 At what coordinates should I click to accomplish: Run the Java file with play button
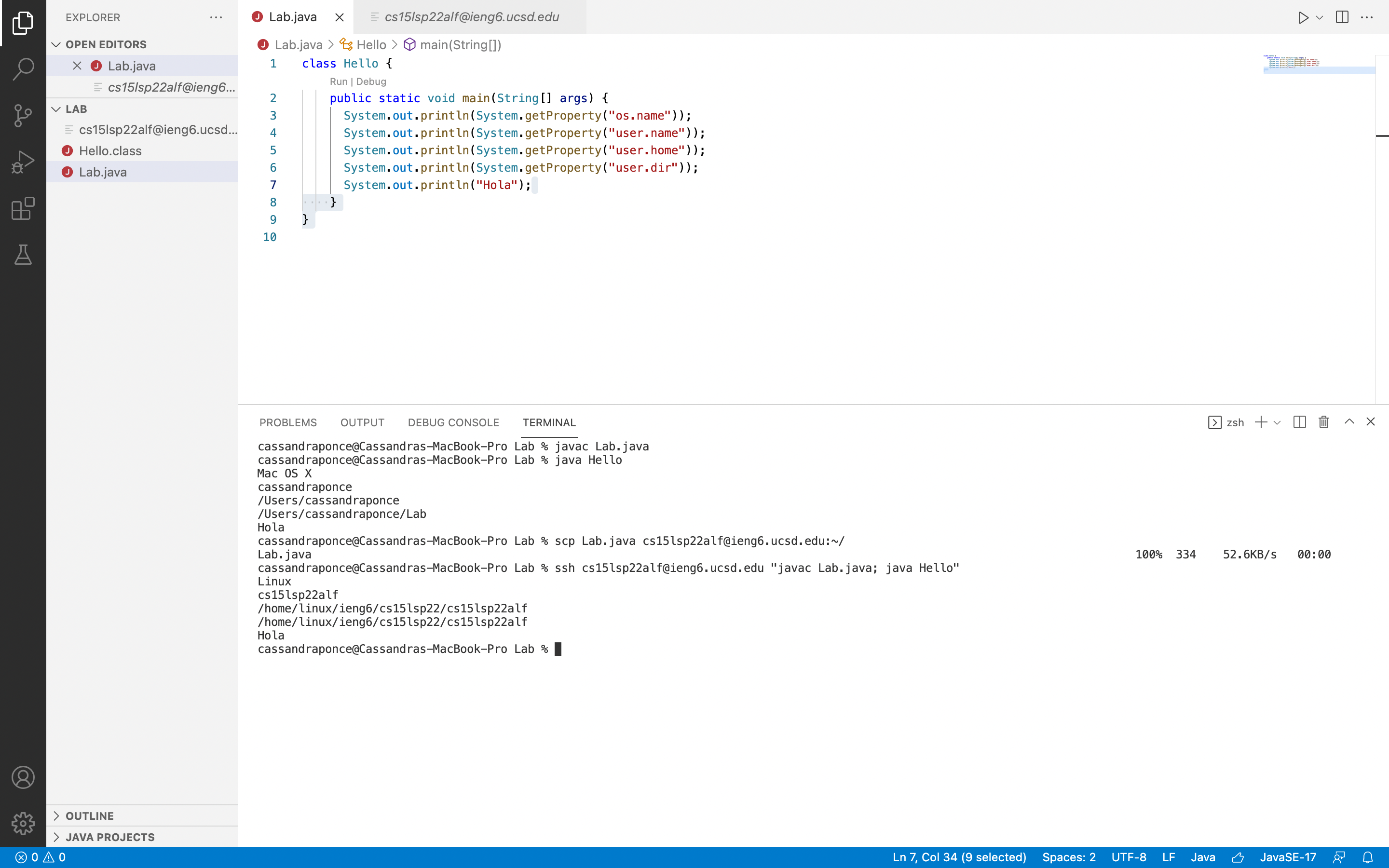1304,17
